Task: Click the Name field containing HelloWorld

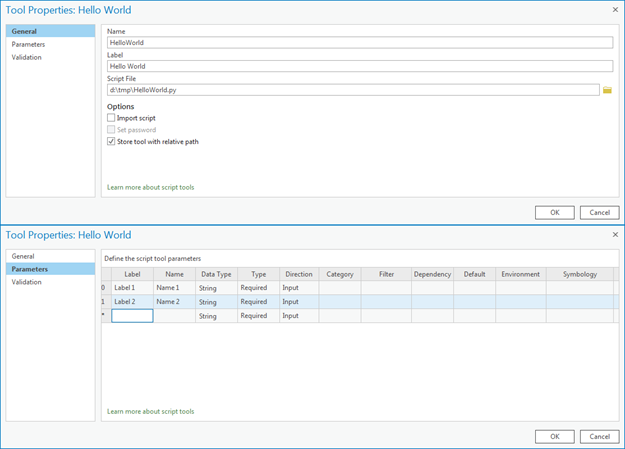Action: pos(360,43)
